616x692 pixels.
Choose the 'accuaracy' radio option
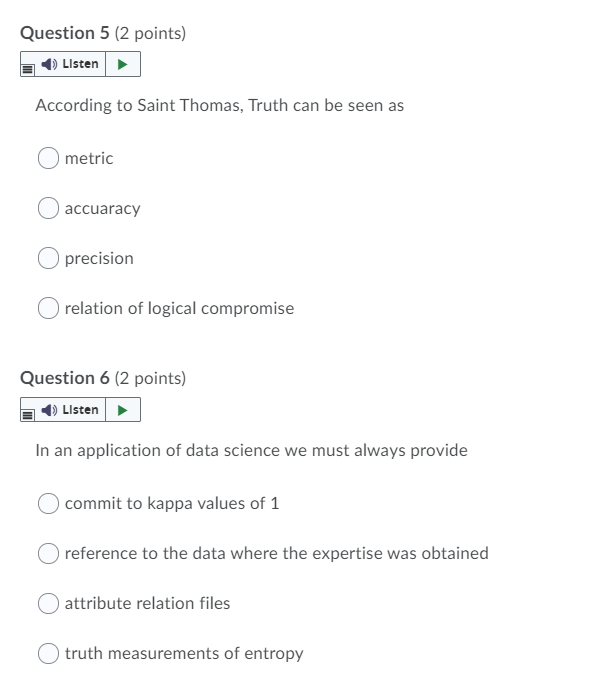49,208
